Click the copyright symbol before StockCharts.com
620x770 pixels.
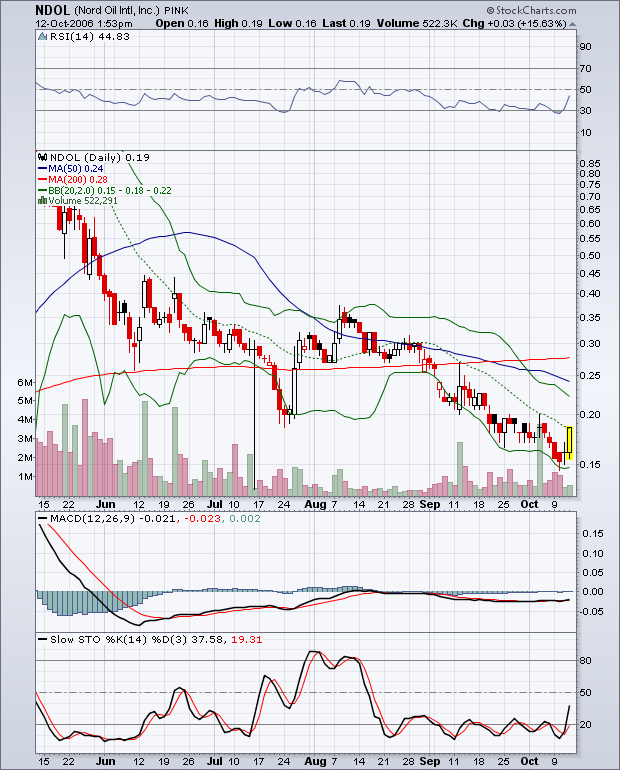coord(490,10)
